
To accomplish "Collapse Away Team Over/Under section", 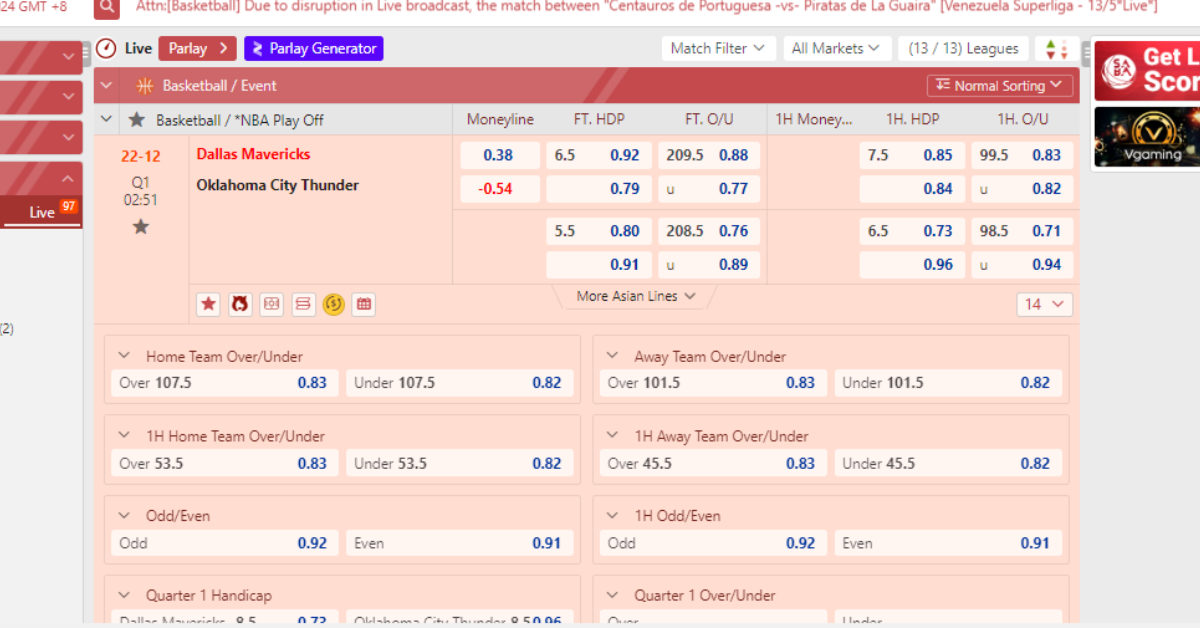I will [613, 356].
